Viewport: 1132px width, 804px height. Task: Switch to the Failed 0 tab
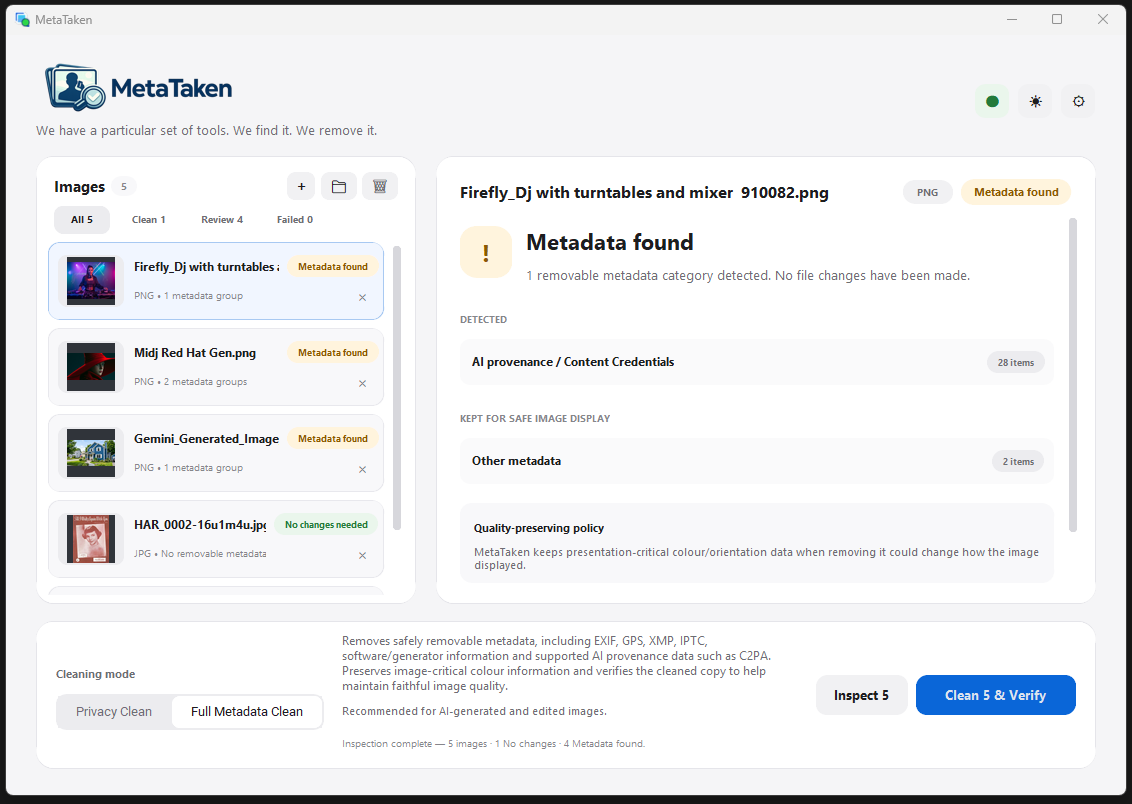295,219
